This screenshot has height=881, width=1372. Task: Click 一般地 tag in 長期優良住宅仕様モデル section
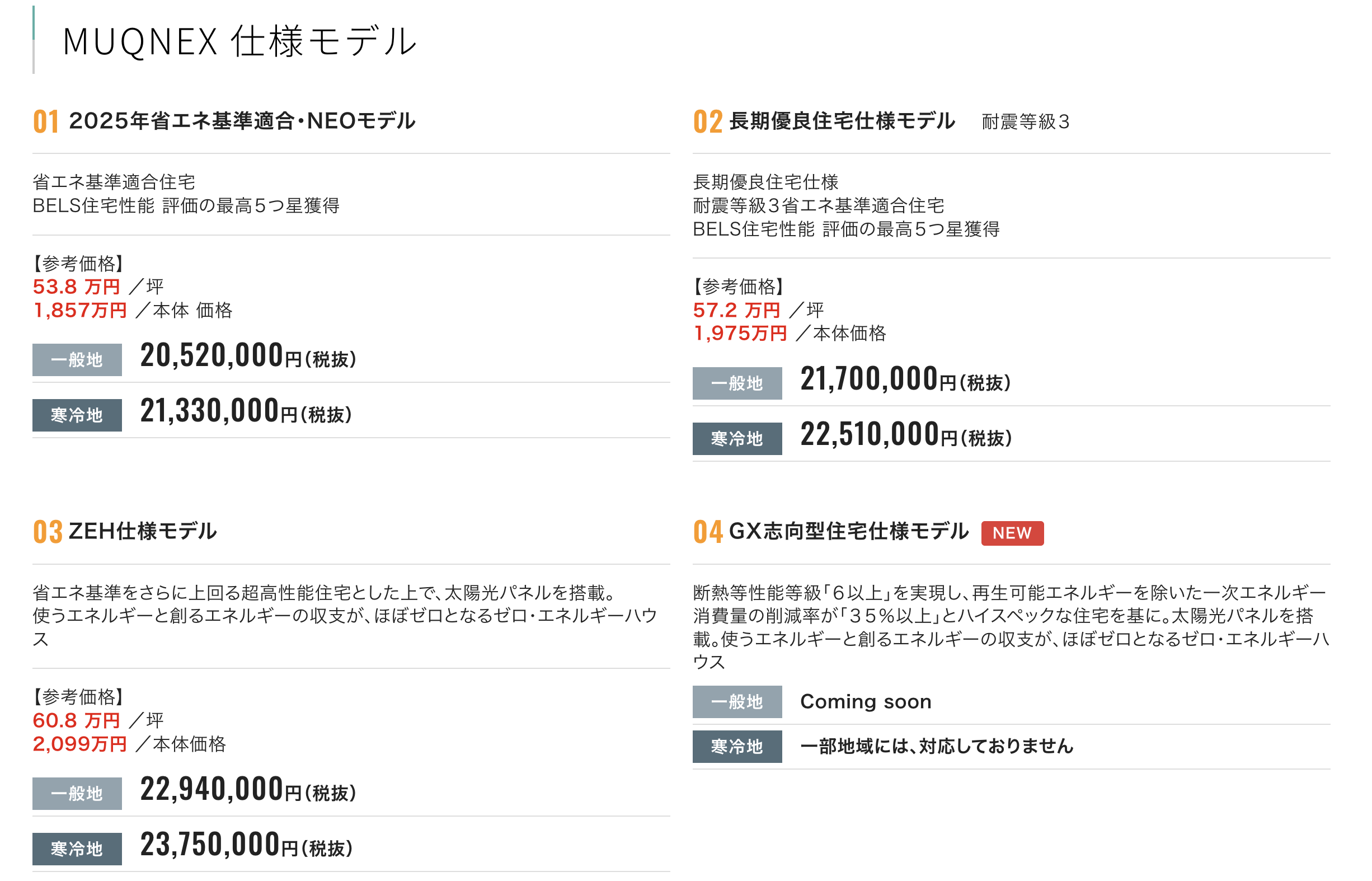(x=736, y=383)
